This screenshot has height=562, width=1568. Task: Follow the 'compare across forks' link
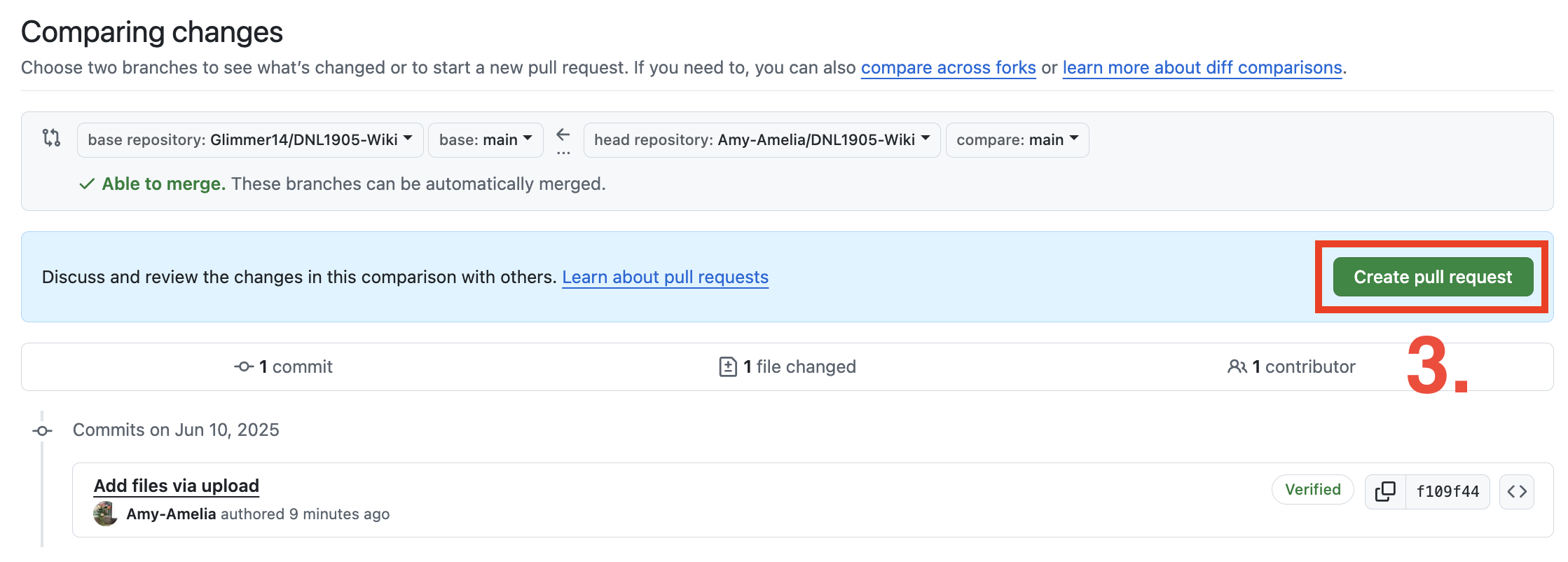pyautogui.click(x=948, y=68)
